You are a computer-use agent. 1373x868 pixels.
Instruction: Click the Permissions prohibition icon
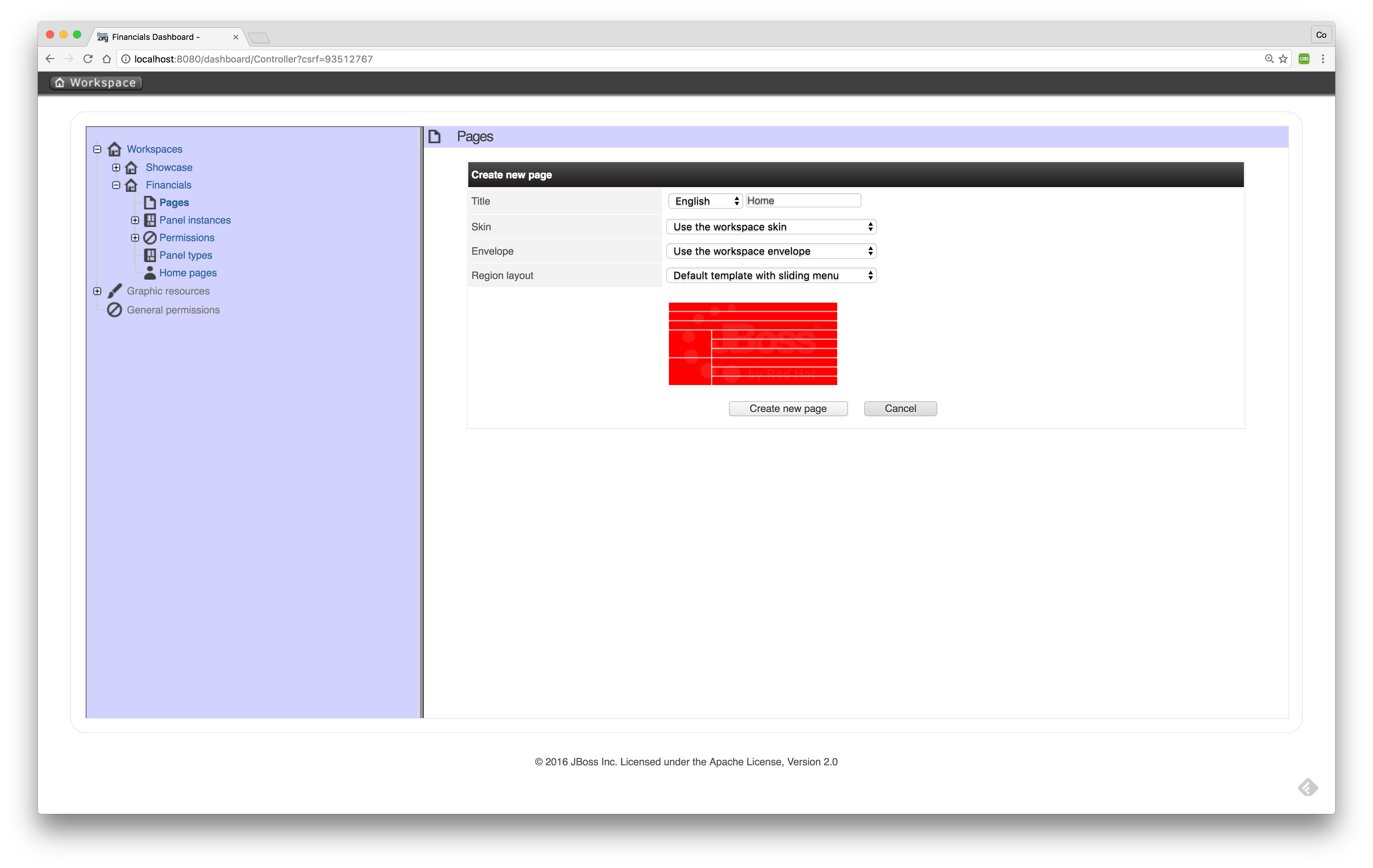[x=150, y=238]
